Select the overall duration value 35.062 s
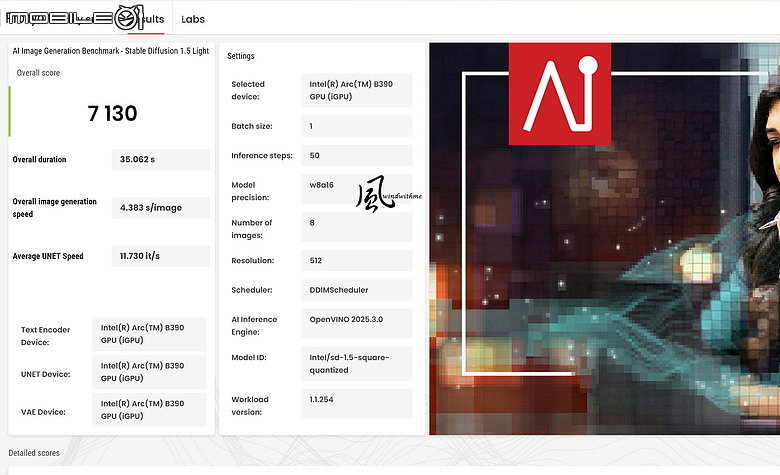This screenshot has height=475, width=780. pos(161,160)
